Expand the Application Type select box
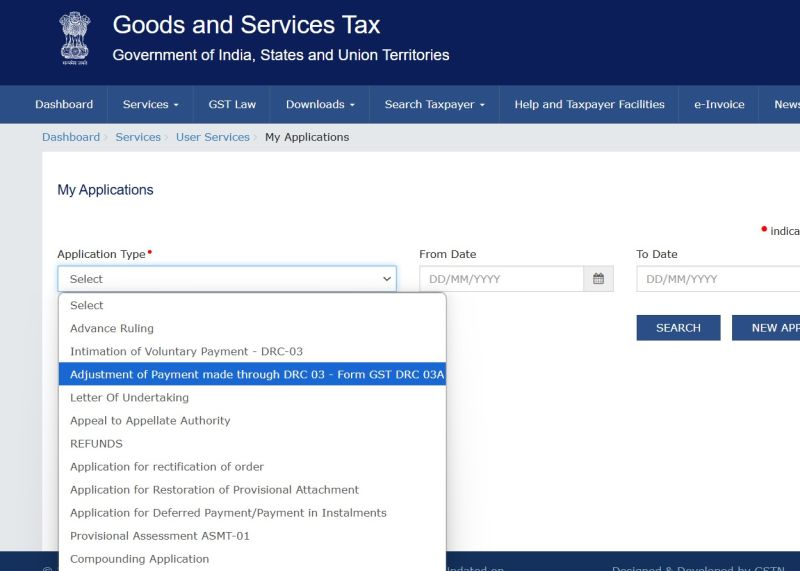800x571 pixels. 227,279
